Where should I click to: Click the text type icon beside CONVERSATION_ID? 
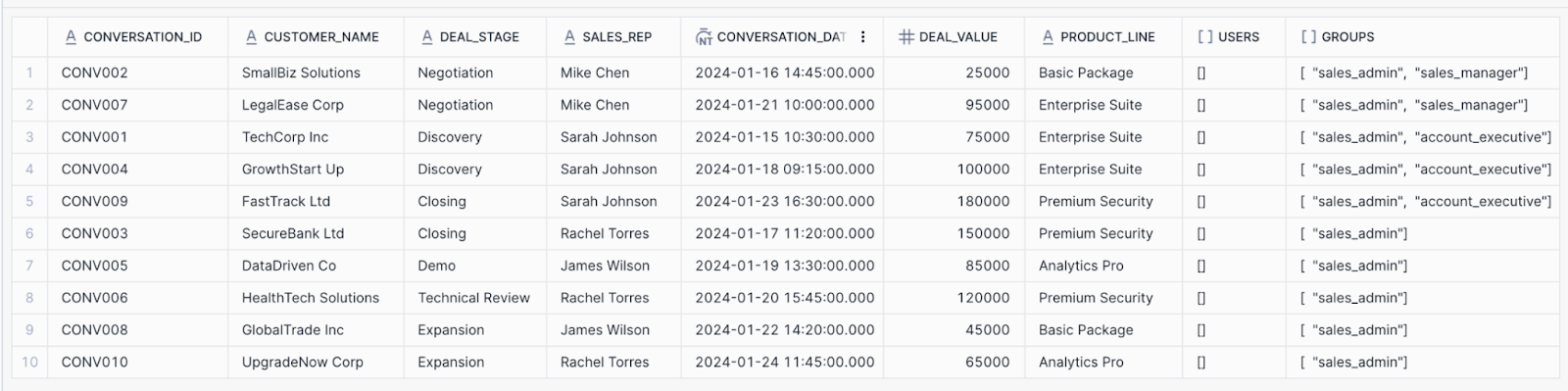(71, 37)
